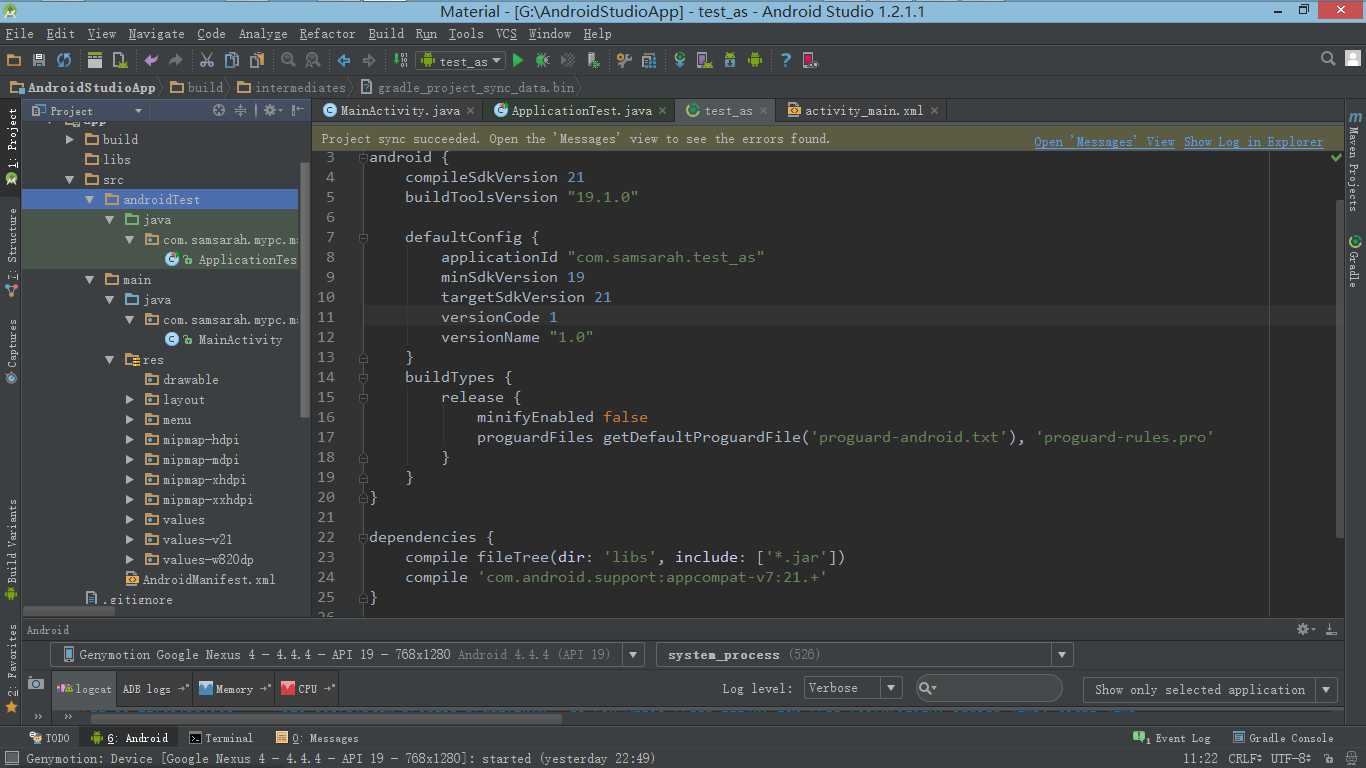This screenshot has height=768, width=1366.
Task: Open Settings via the wrench icon
Action: [x=624, y=61]
